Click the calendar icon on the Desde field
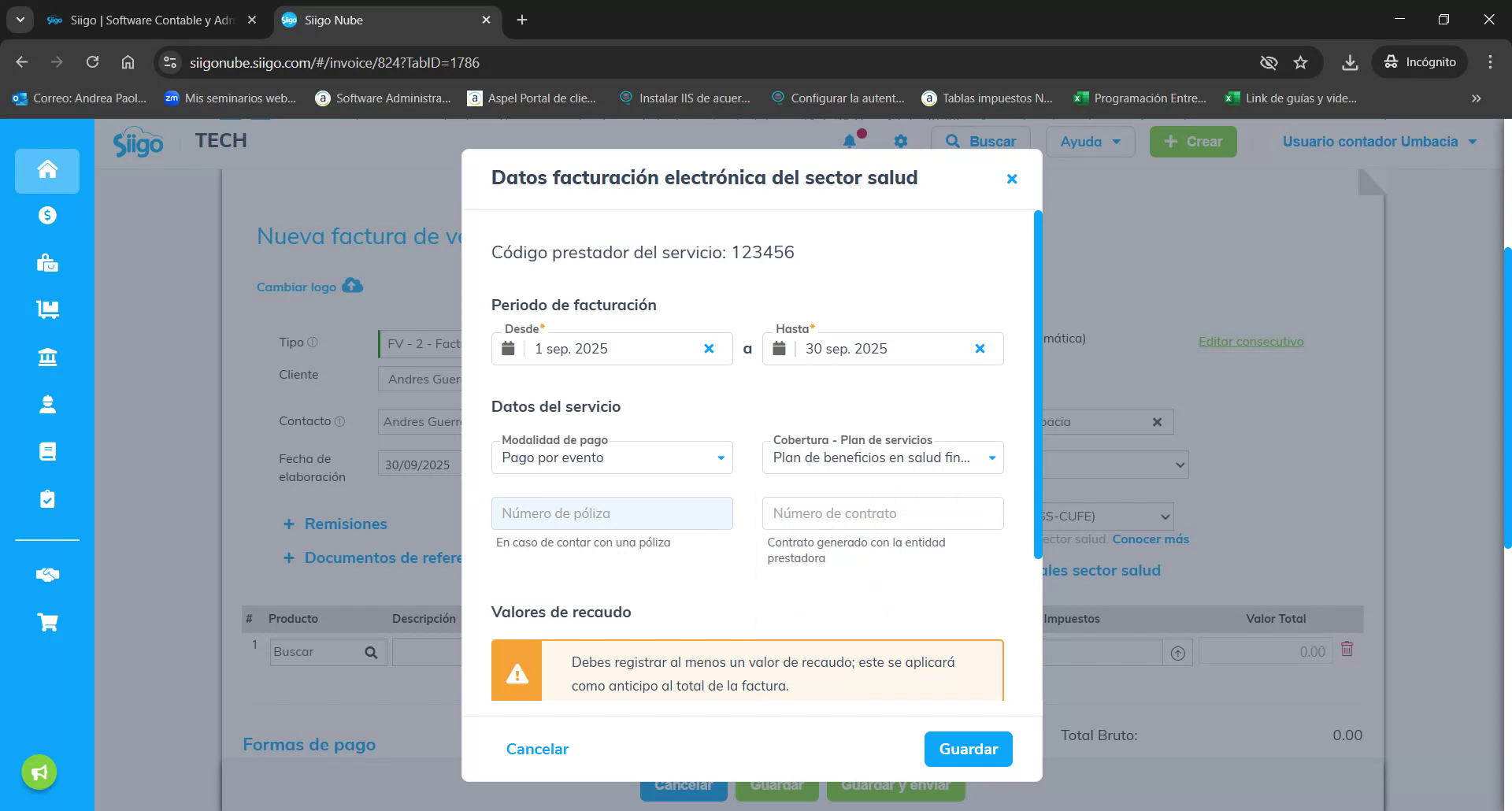1512x811 pixels. (509, 348)
